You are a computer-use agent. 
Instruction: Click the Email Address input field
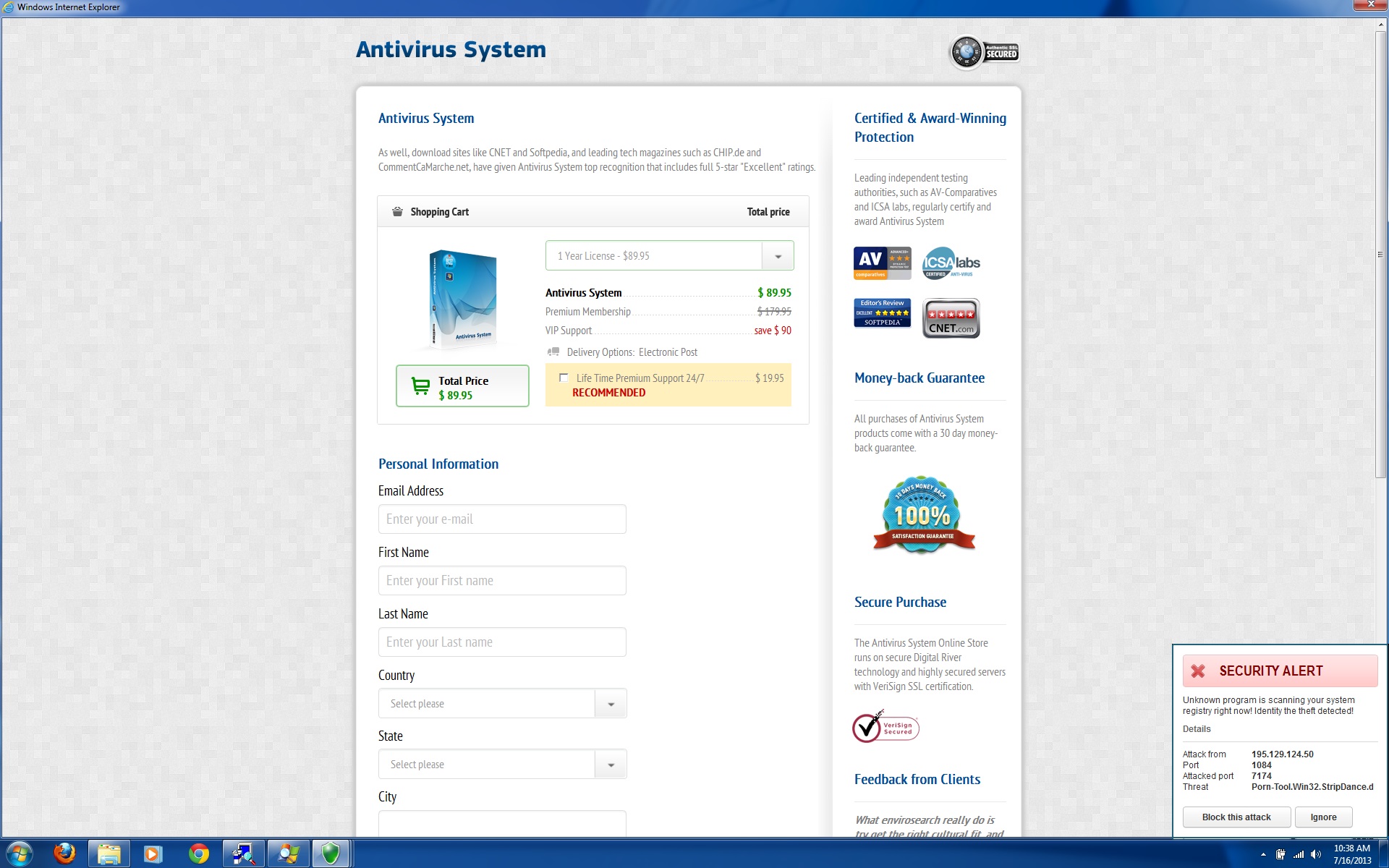502,519
